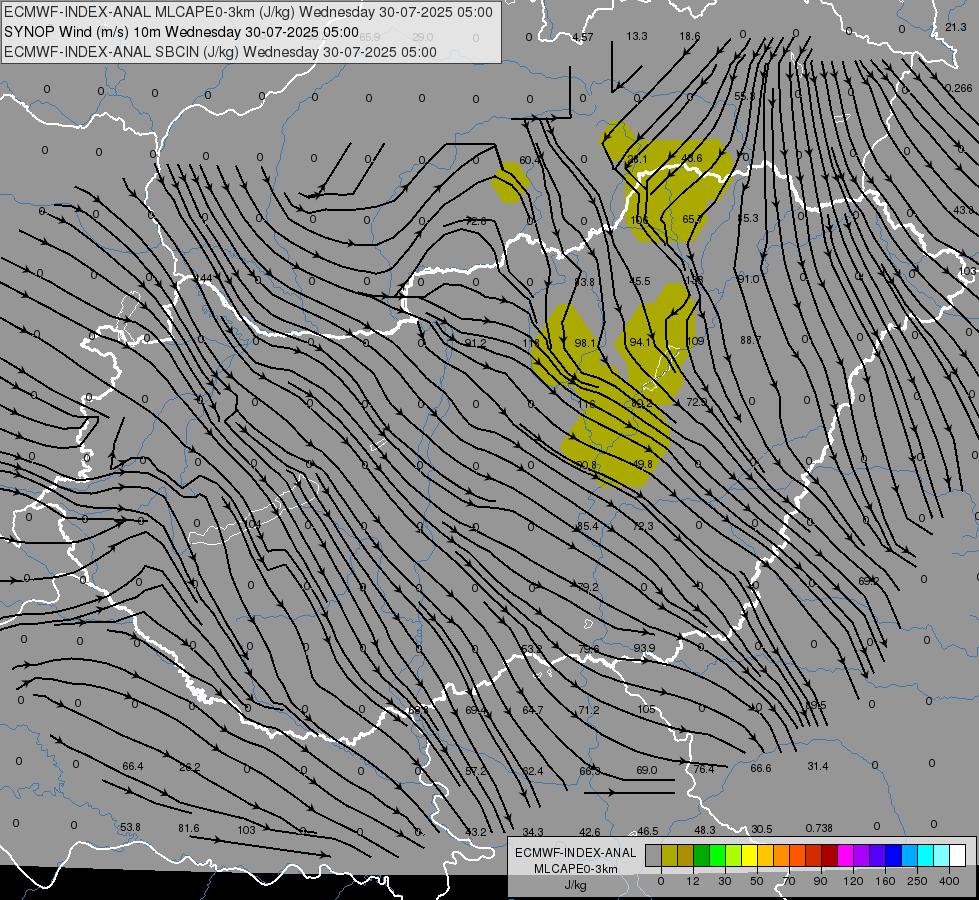Image resolution: width=979 pixels, height=900 pixels.
Task: Click the white swatch at the legend end
Action: click(x=958, y=856)
